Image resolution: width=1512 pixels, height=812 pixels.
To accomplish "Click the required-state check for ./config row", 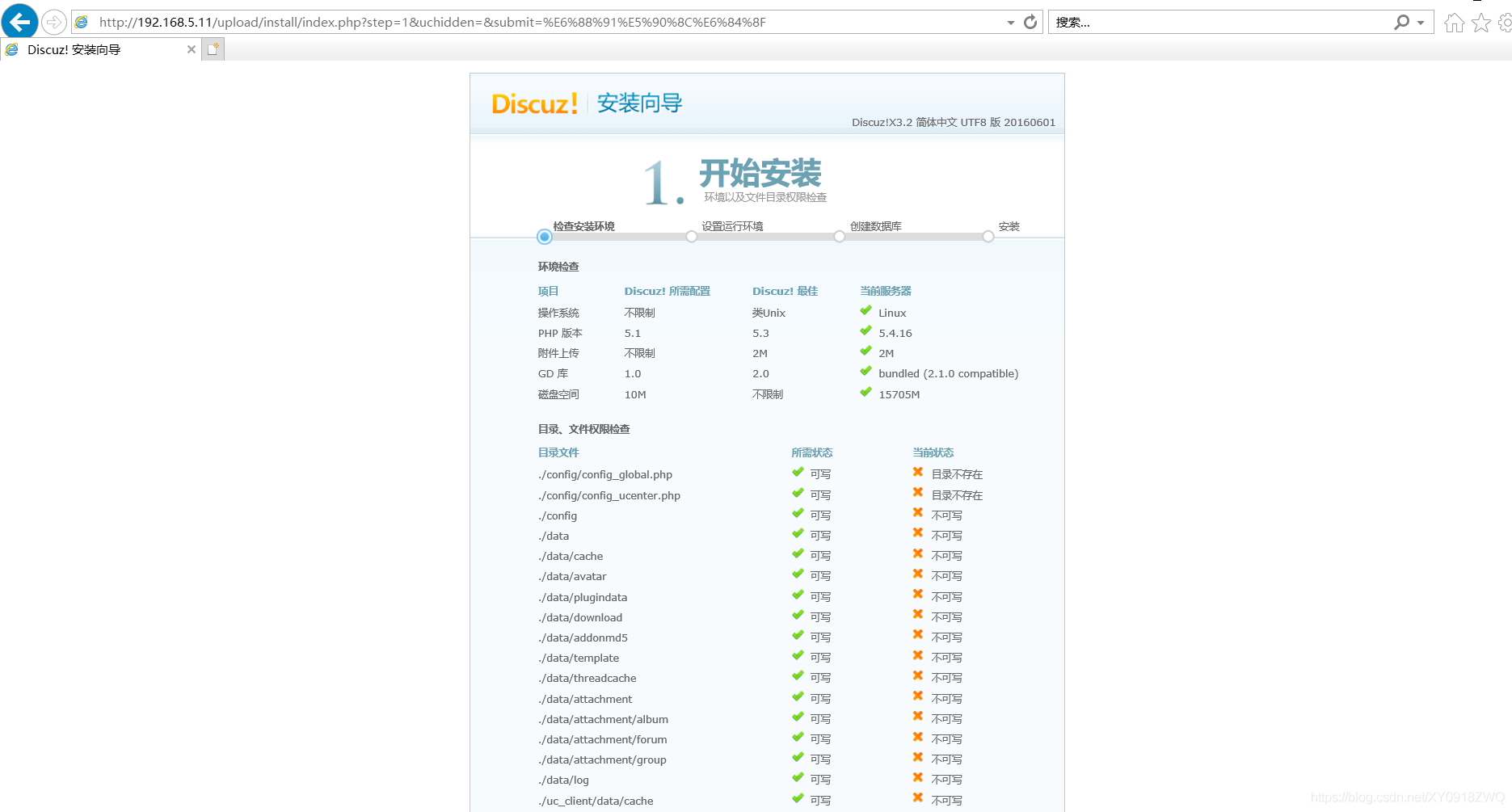I will (798, 513).
